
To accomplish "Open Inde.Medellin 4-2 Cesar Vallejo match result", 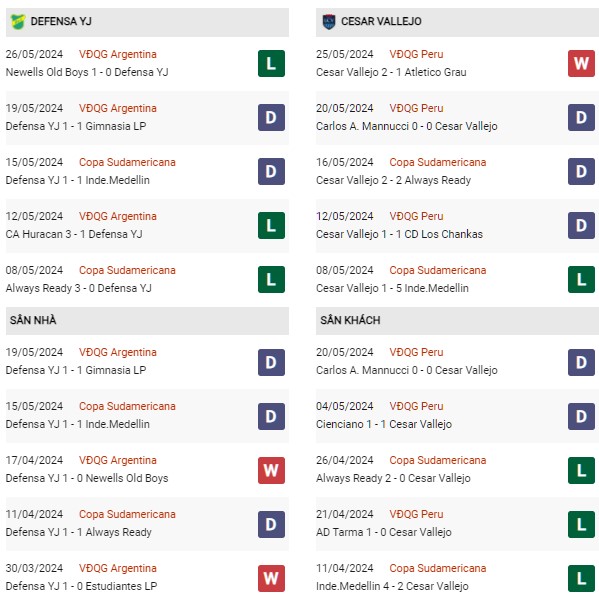I will pyautogui.click(x=392, y=586).
